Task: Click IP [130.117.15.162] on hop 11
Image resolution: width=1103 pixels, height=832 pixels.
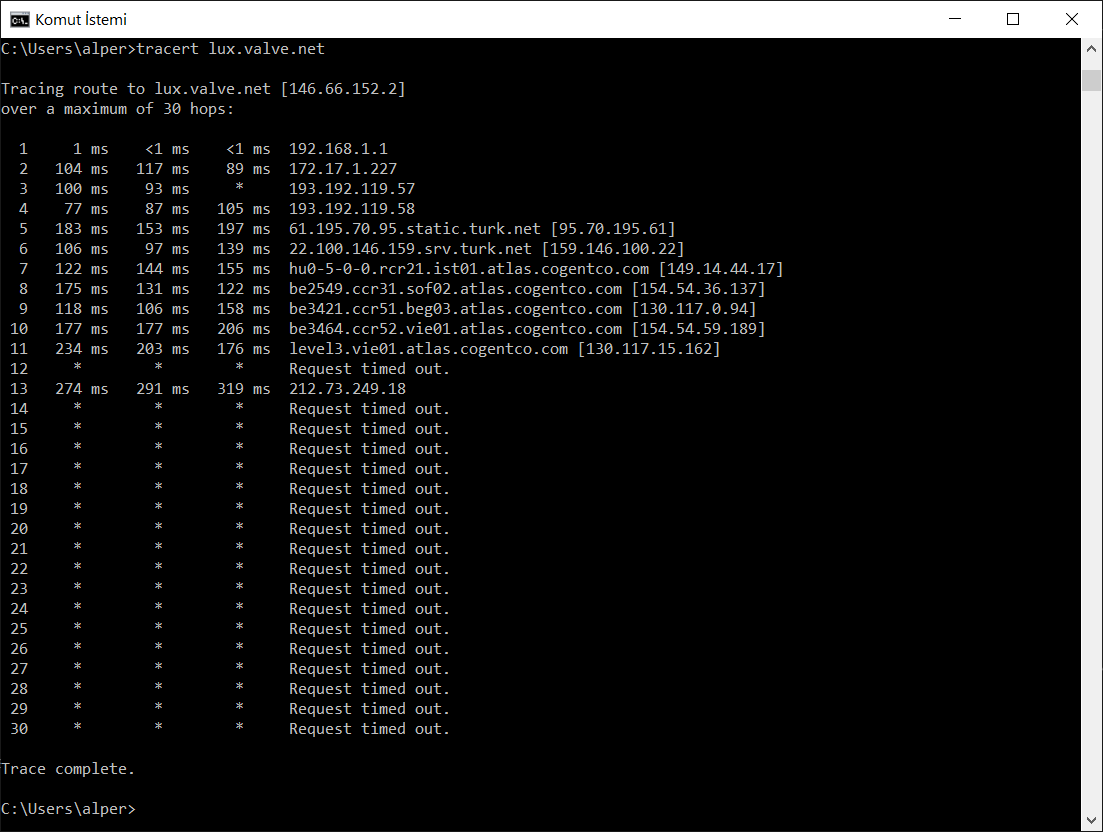Action: (x=649, y=349)
